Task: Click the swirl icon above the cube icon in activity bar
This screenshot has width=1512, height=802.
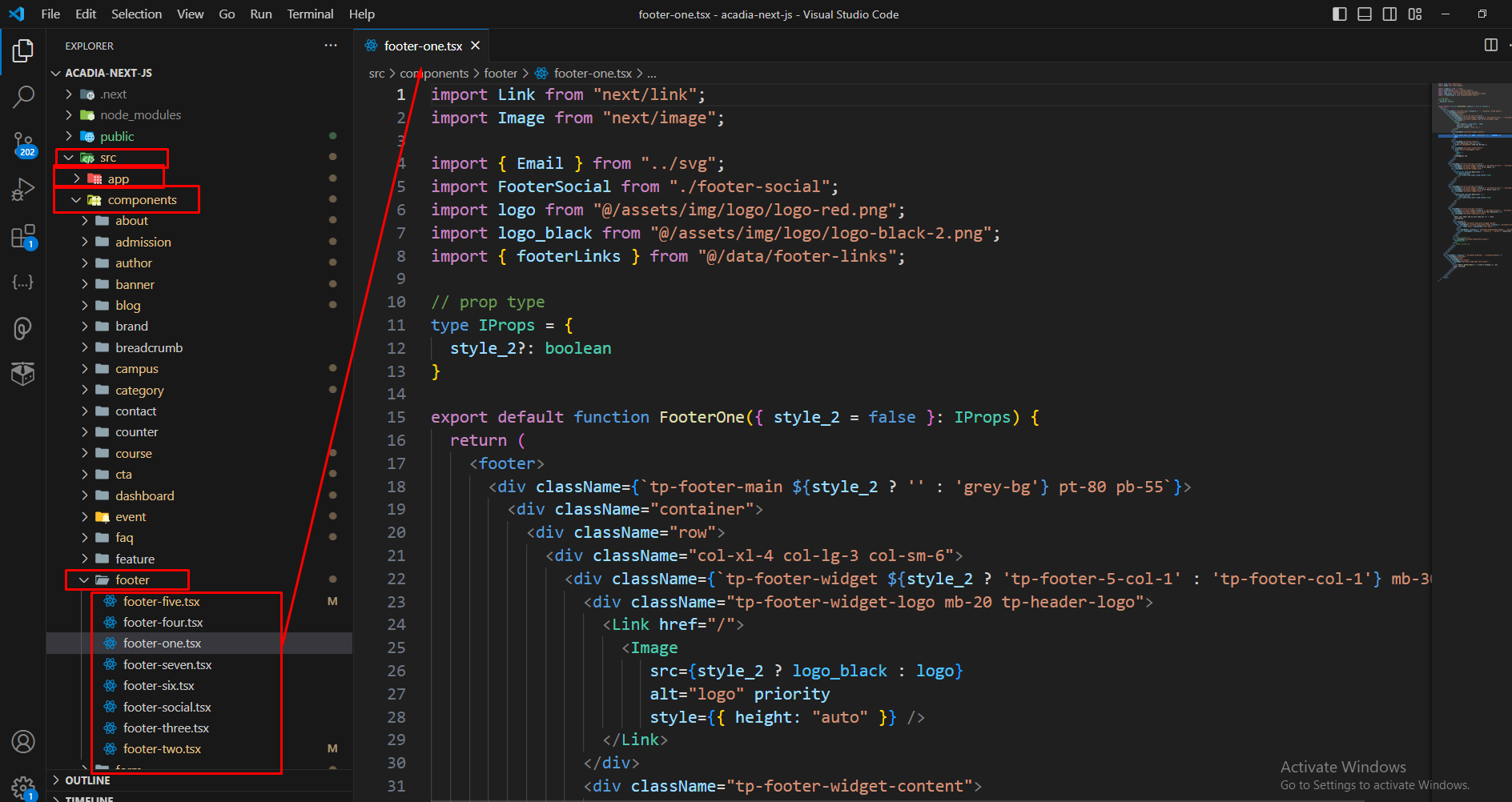Action: tap(23, 328)
